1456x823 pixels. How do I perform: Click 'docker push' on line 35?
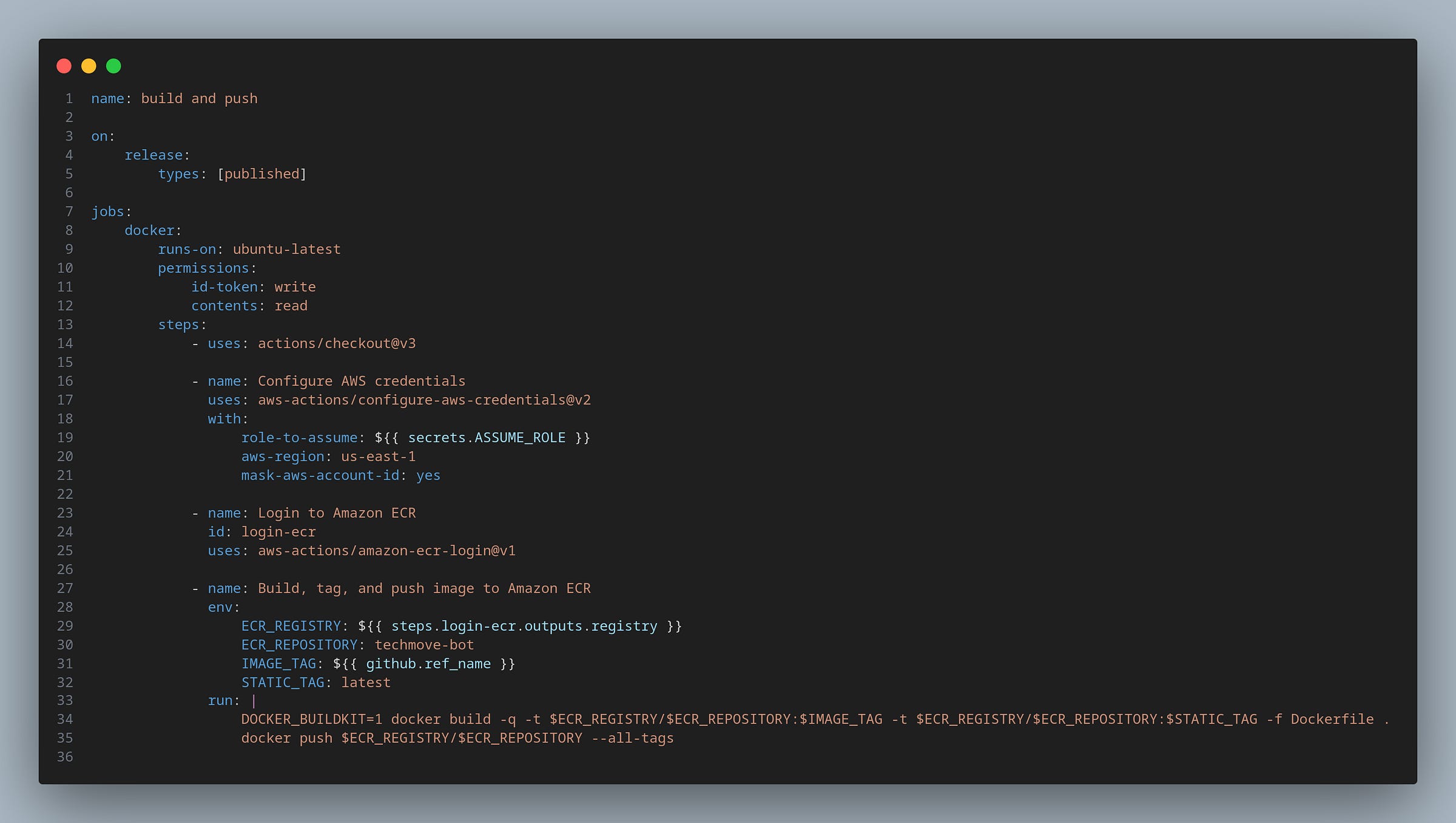pyautogui.click(x=287, y=738)
